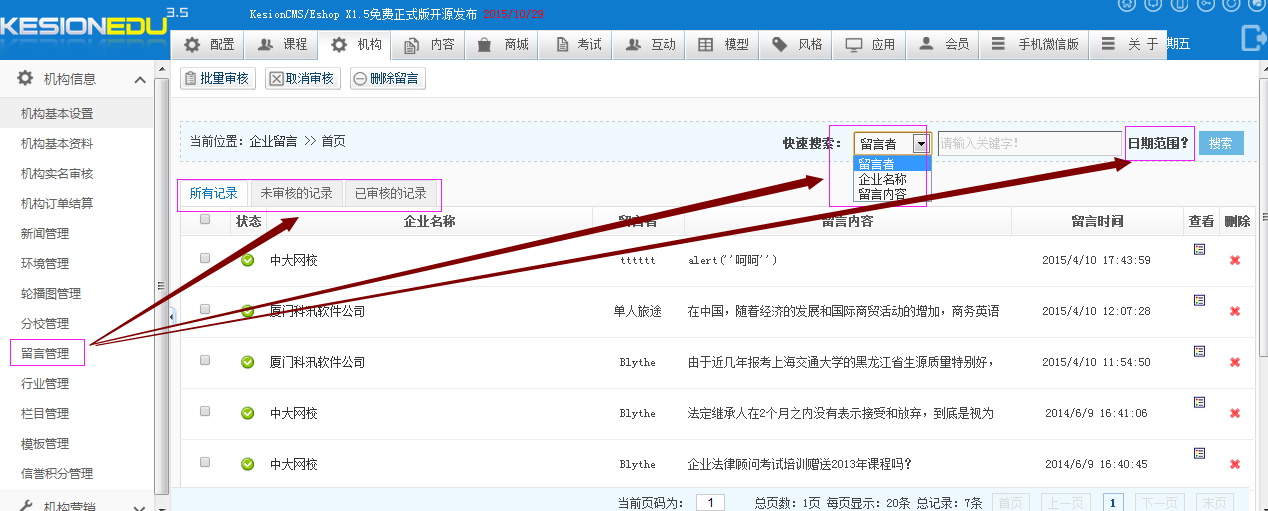The height and width of the screenshot is (511, 1268).
Task: Click the key icon in top bar
Action: (x=1205, y=4)
